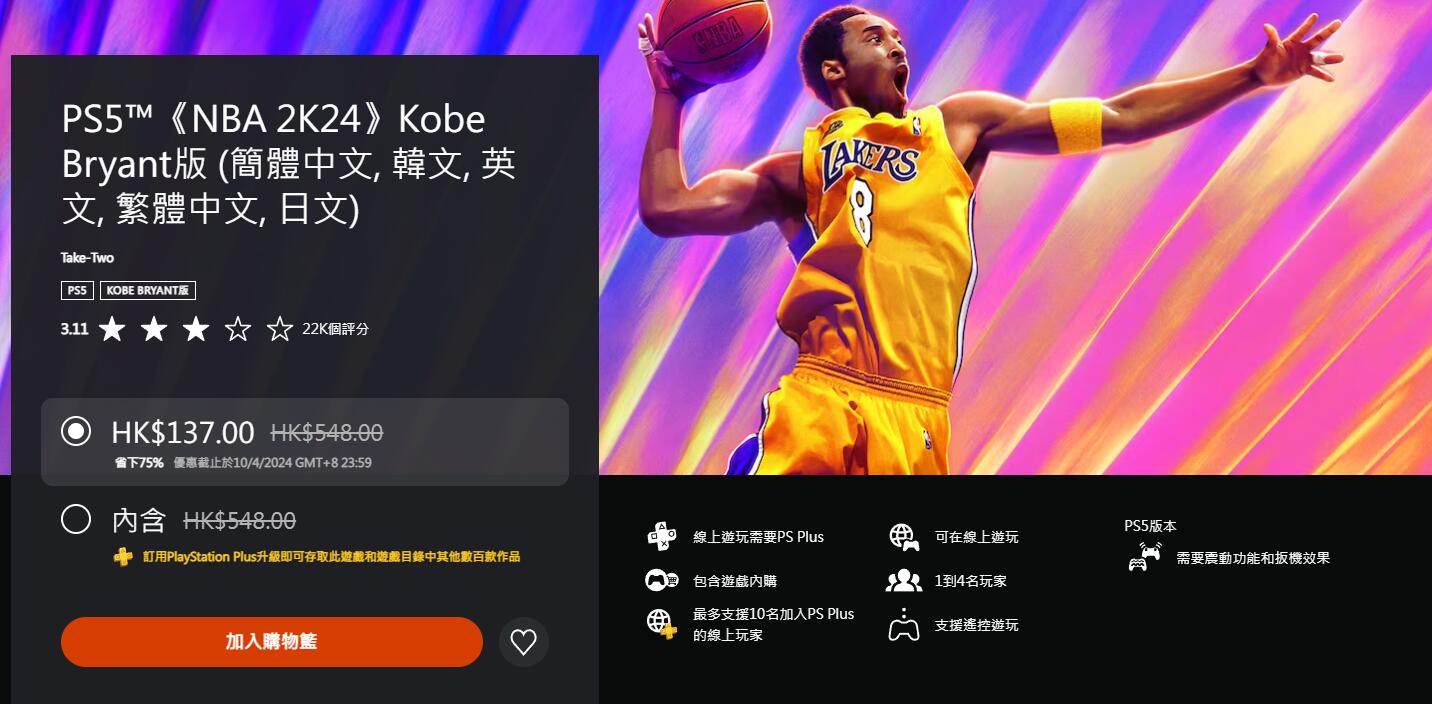Click the KOBE BRYANT版 edition tag
1432x704 pixels.
[x=148, y=291]
